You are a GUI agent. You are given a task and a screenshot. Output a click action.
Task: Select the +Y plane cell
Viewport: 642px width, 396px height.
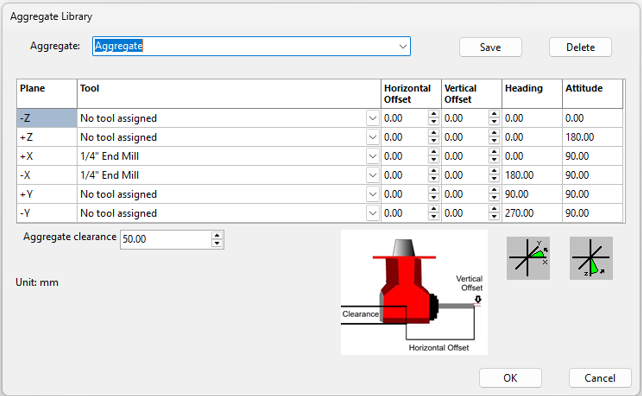(x=47, y=194)
